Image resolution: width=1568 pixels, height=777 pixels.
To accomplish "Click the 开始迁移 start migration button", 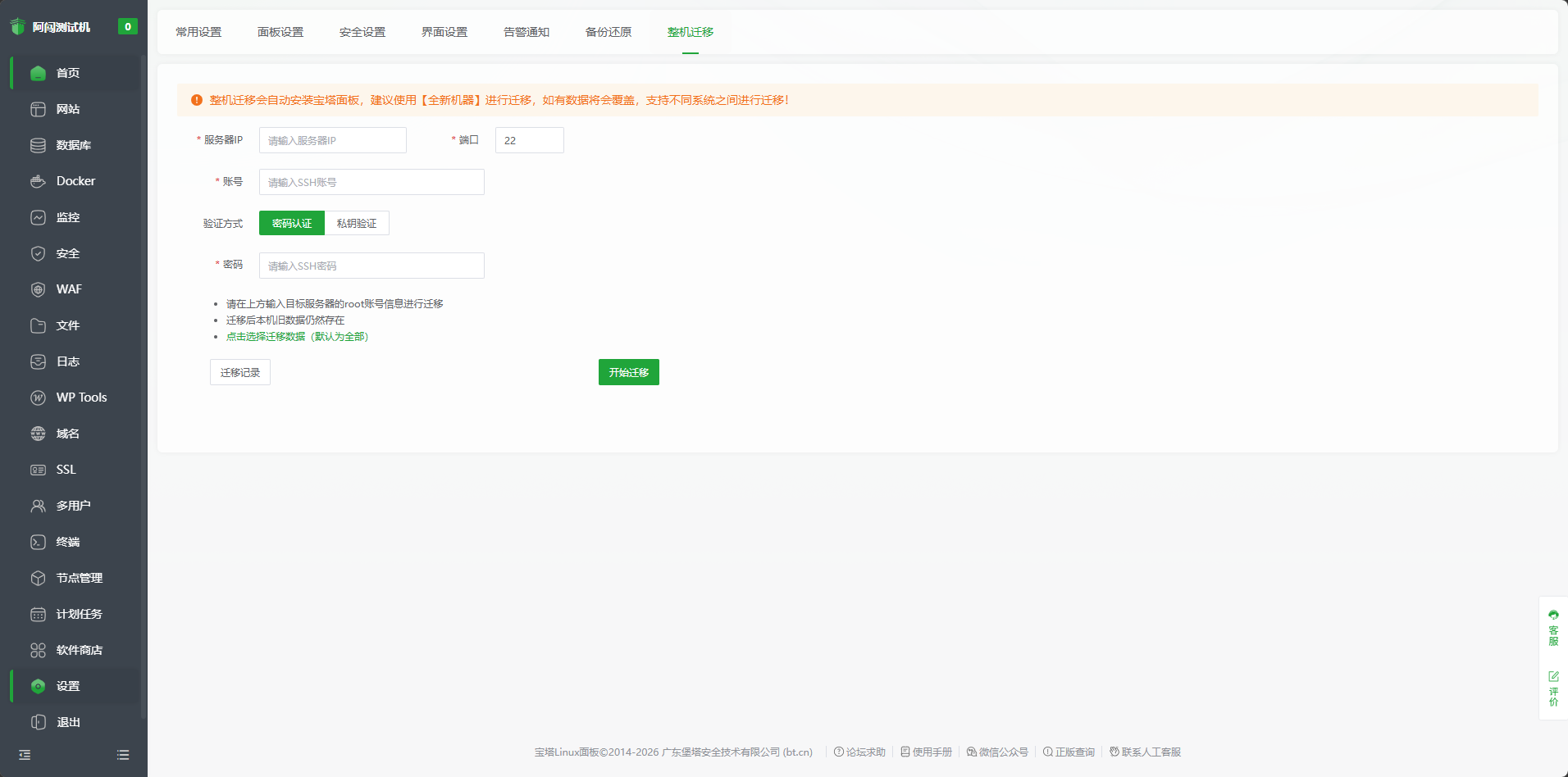I will pyautogui.click(x=628, y=372).
